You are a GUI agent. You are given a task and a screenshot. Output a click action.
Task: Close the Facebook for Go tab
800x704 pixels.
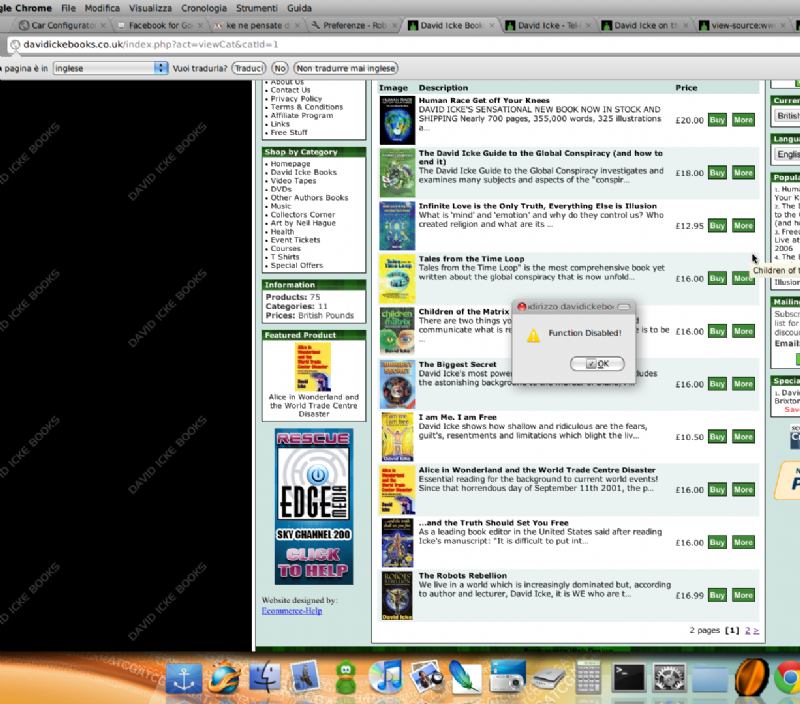(200, 25)
